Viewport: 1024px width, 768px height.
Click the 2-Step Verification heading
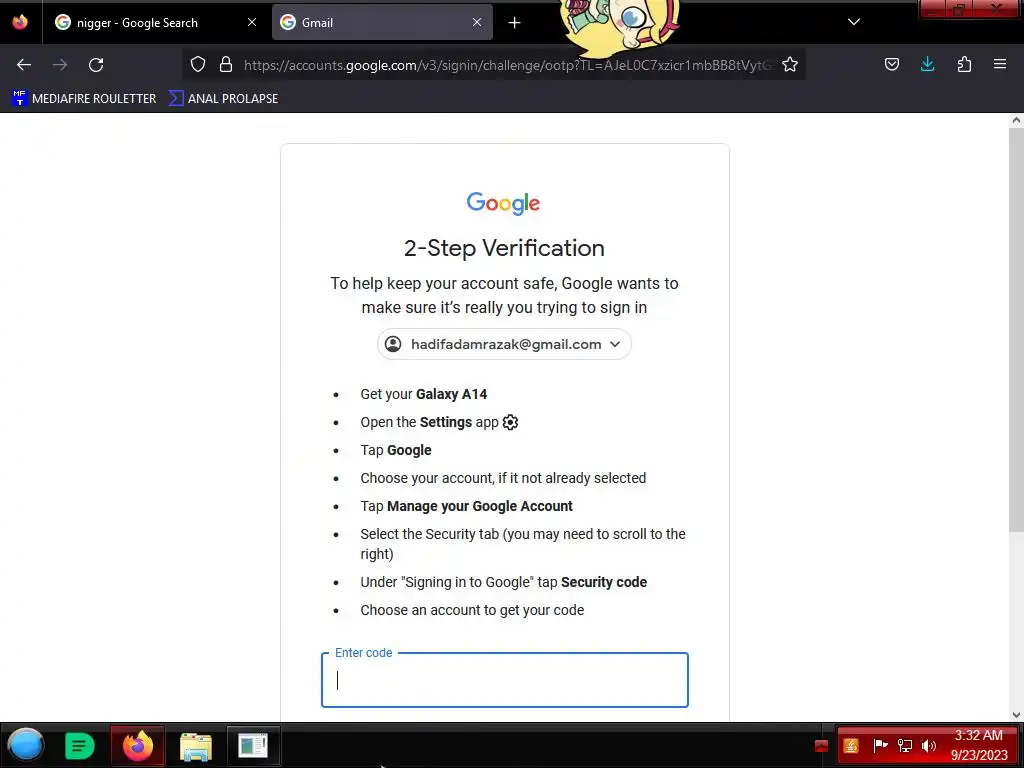(504, 248)
